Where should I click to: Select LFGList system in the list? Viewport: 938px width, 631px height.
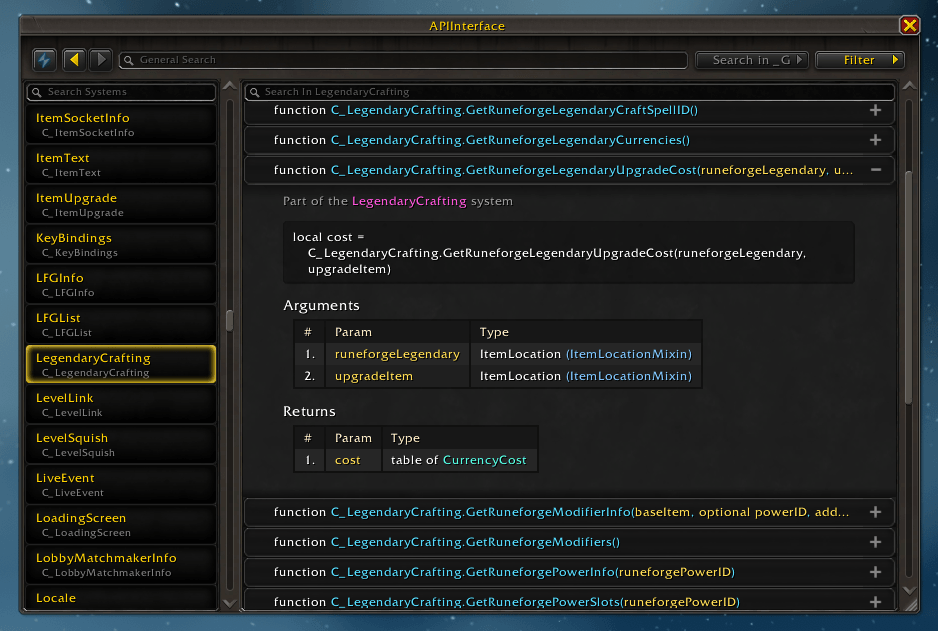[x=121, y=325]
